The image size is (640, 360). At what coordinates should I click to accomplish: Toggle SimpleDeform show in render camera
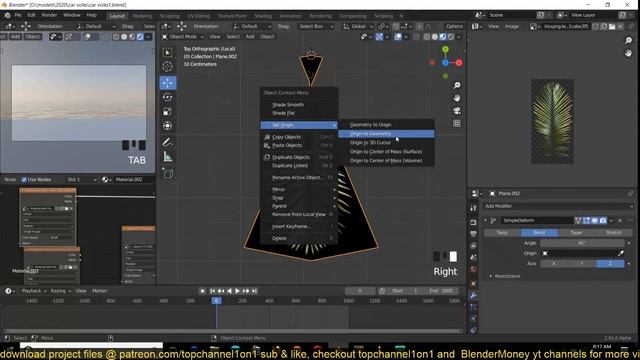603,220
